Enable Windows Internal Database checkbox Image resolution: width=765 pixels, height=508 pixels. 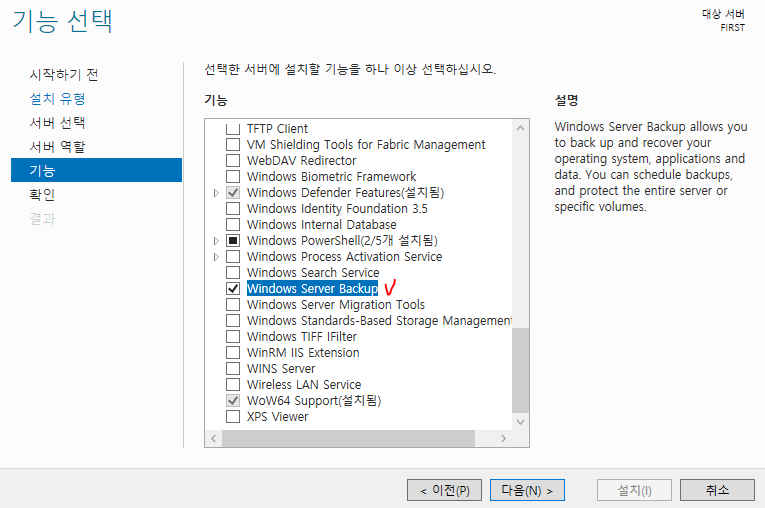(233, 224)
